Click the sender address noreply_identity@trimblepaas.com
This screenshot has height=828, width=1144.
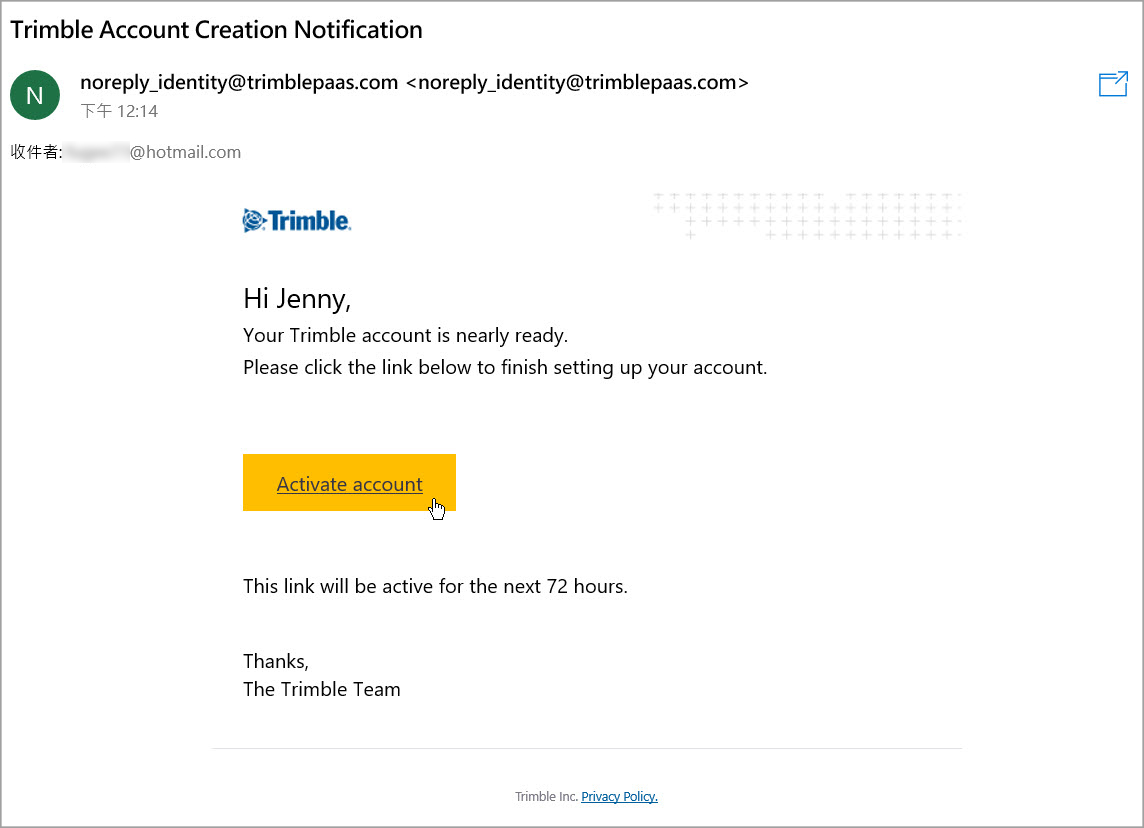point(239,82)
